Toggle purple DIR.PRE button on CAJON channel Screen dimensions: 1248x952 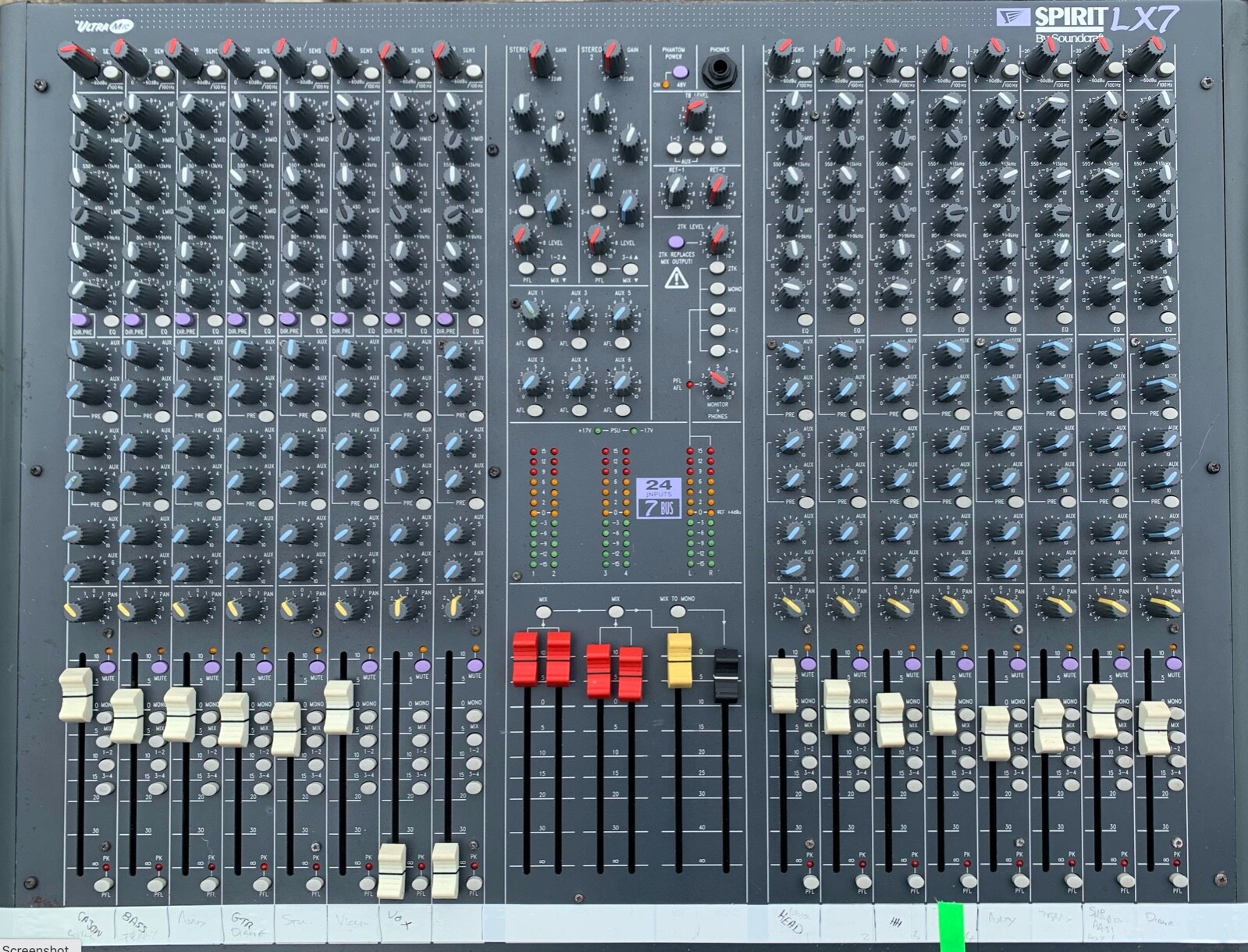pyautogui.click(x=79, y=320)
